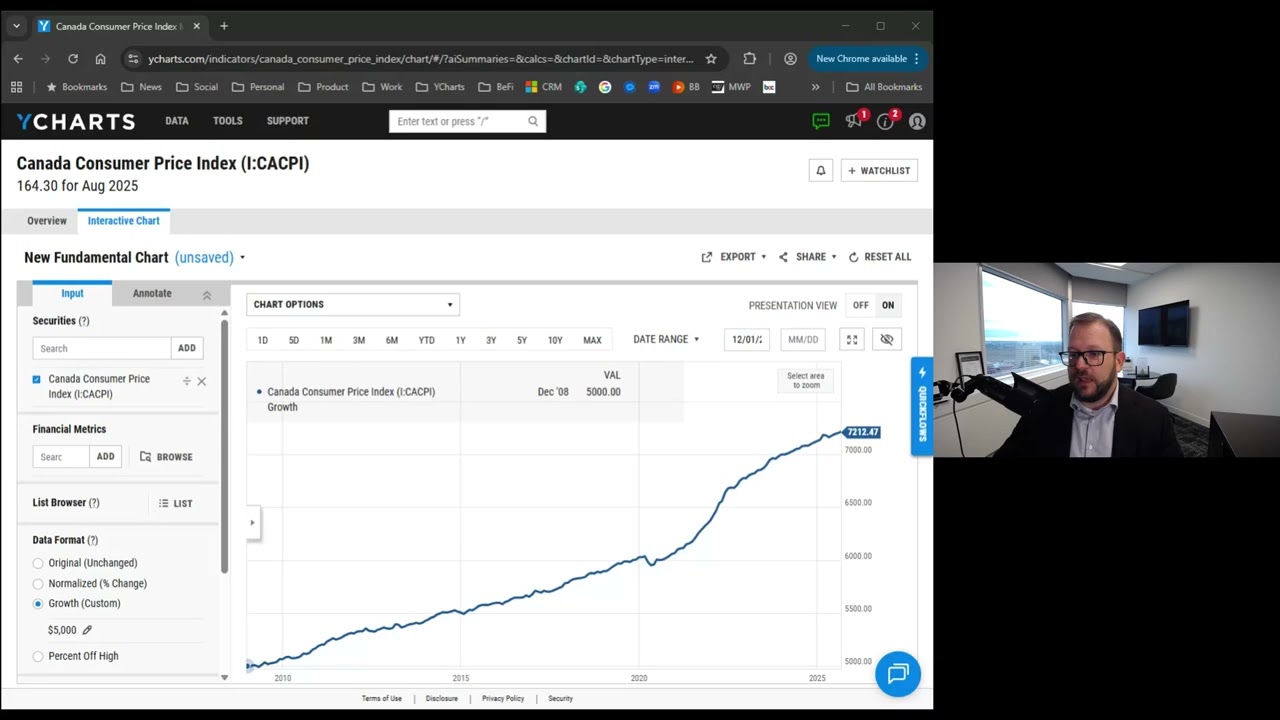Switch to the Annotate tab

pyautogui.click(x=152, y=294)
